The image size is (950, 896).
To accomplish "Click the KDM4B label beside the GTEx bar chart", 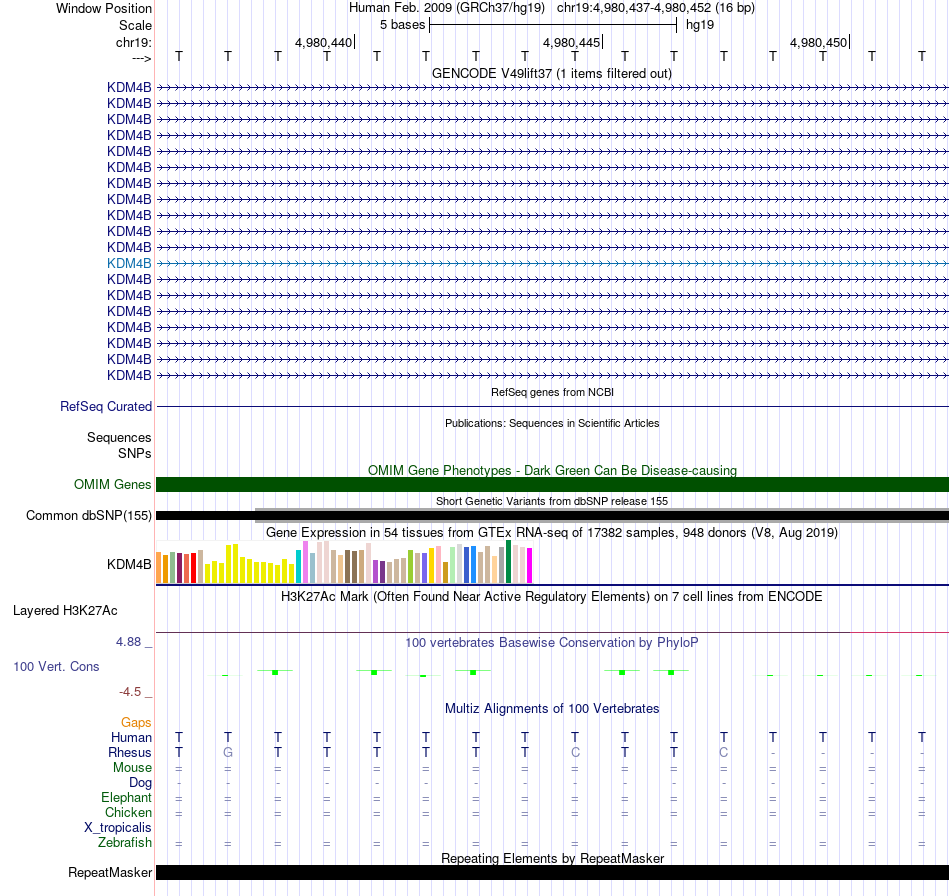I will tap(129, 564).
